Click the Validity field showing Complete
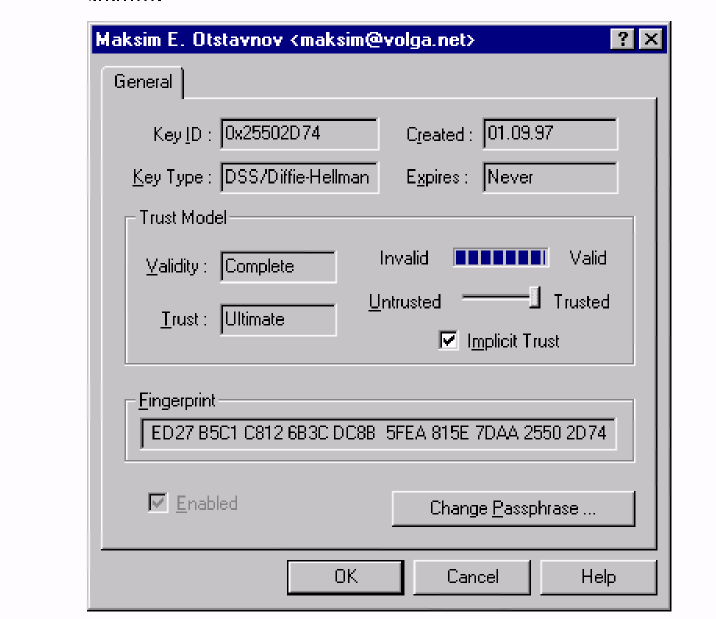This screenshot has width=716, height=619. click(x=279, y=267)
